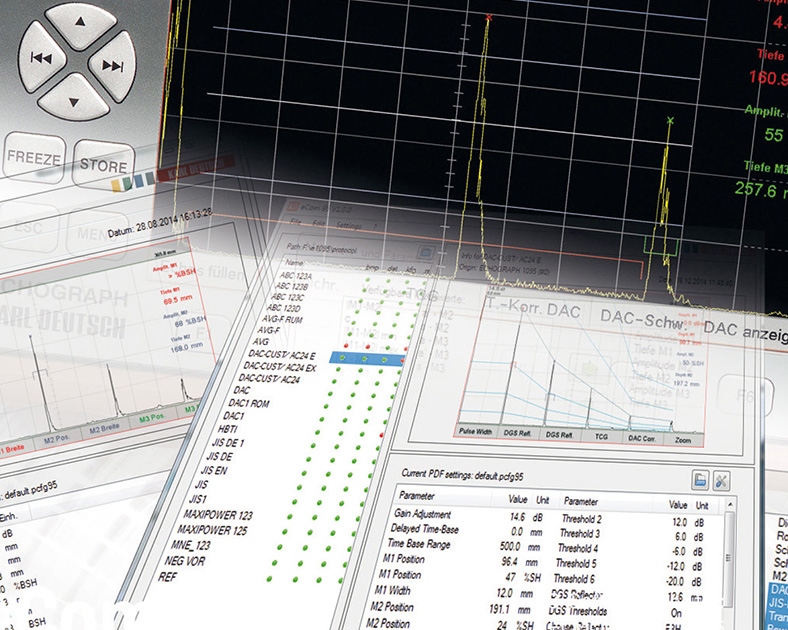Click the browse folder icon next to Path
Screen dimensions: 788x630
(x=426, y=251)
